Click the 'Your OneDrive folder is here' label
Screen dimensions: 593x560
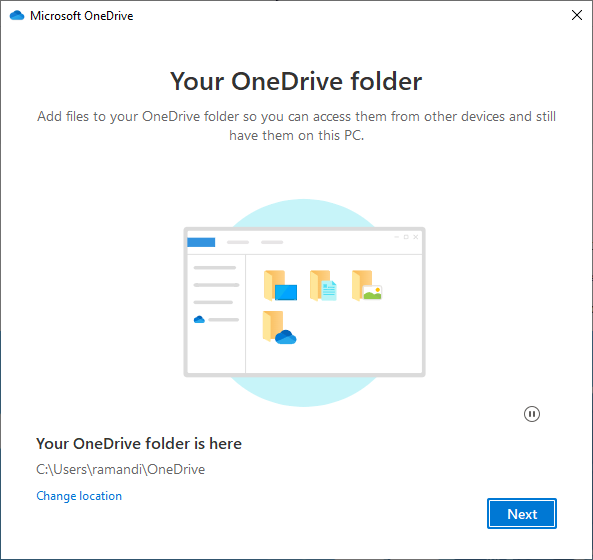pyautogui.click(x=139, y=444)
